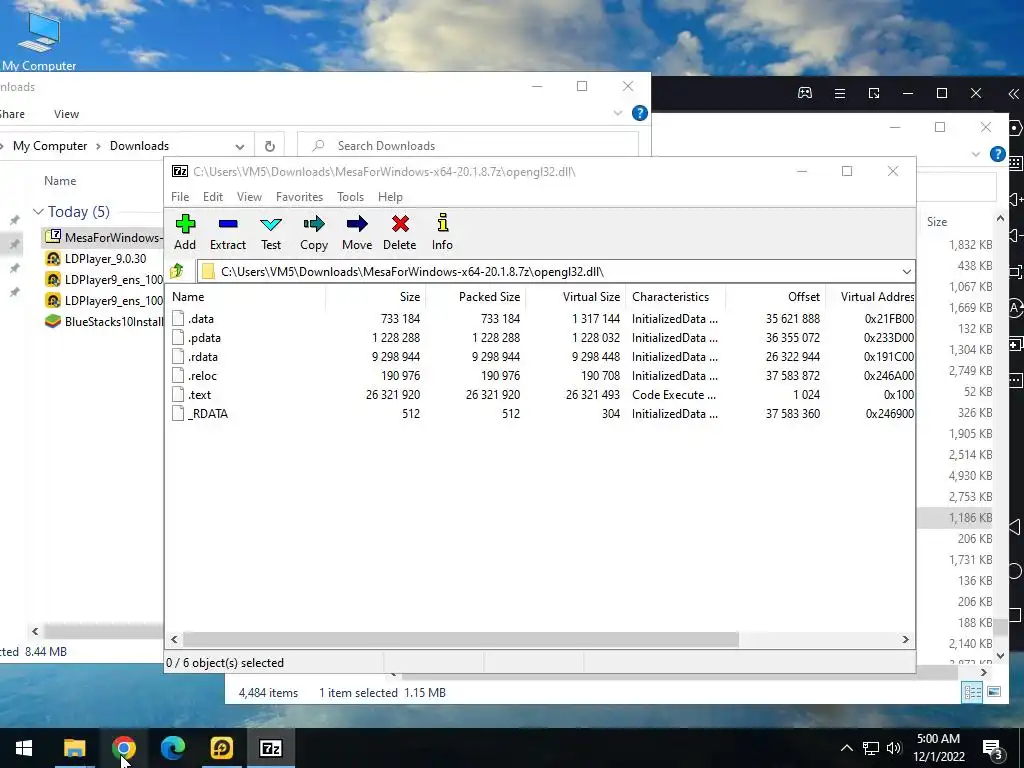
Task: Go up one folder level in 7-Zip
Action: pos(177,271)
